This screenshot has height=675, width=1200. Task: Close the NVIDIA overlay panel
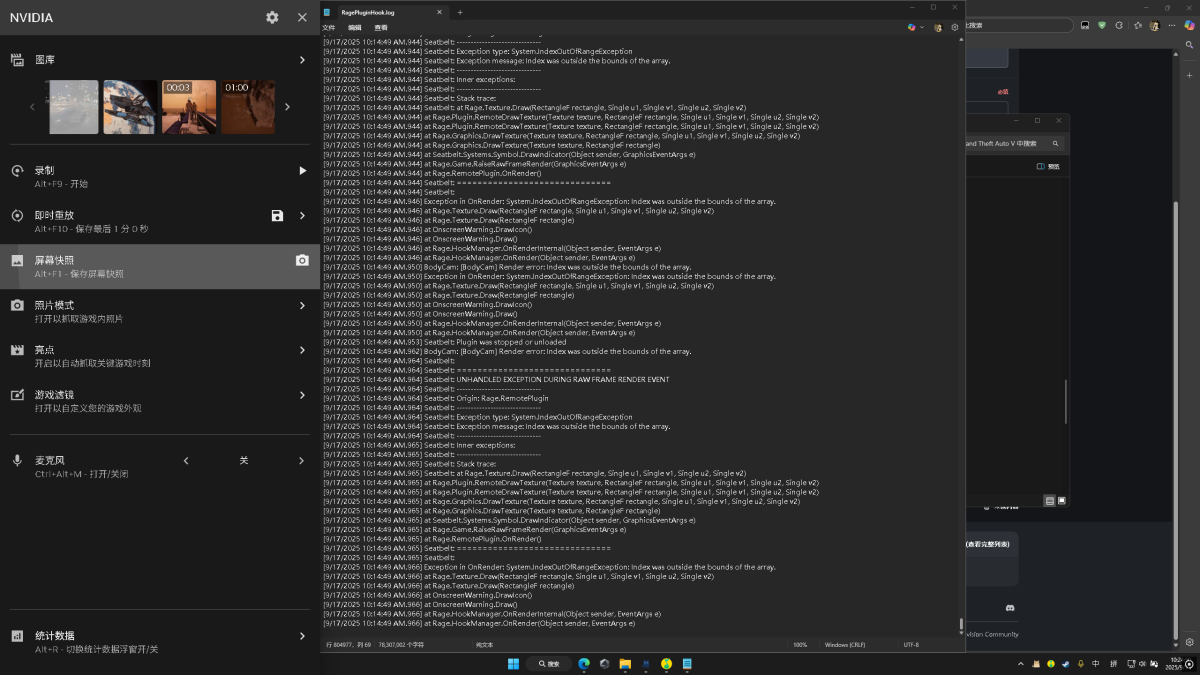tap(302, 17)
